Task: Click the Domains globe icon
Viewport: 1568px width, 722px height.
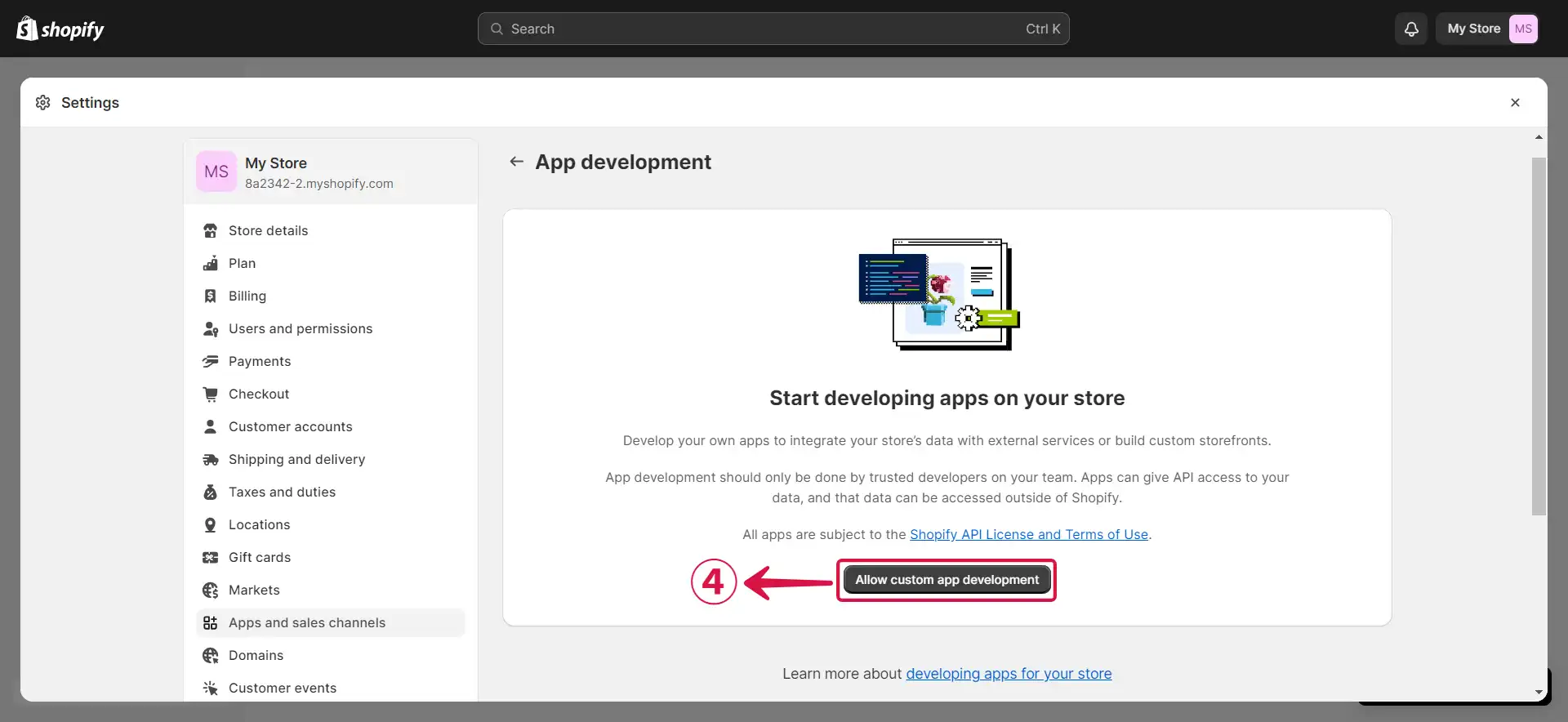Action: click(210, 655)
